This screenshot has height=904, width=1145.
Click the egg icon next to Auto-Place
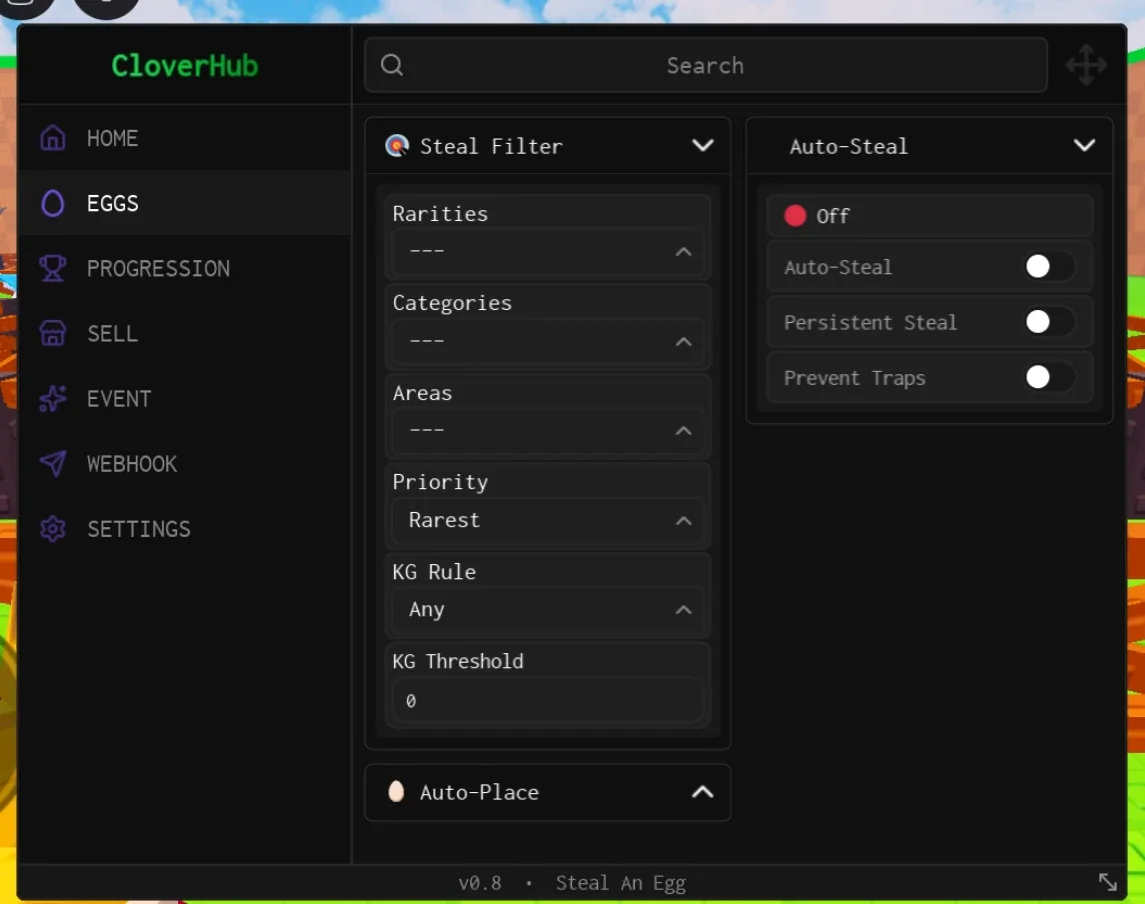[x=397, y=792]
